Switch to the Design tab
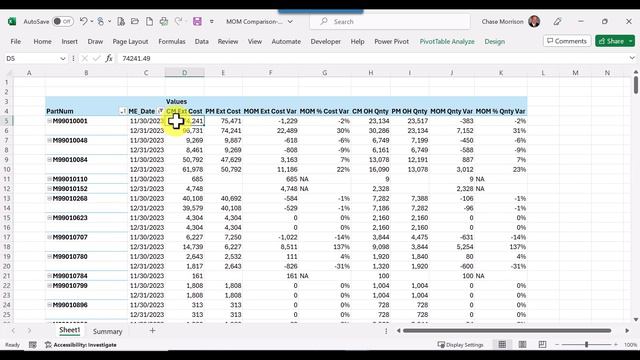Screen dimensions: 640x360 (494, 41)
